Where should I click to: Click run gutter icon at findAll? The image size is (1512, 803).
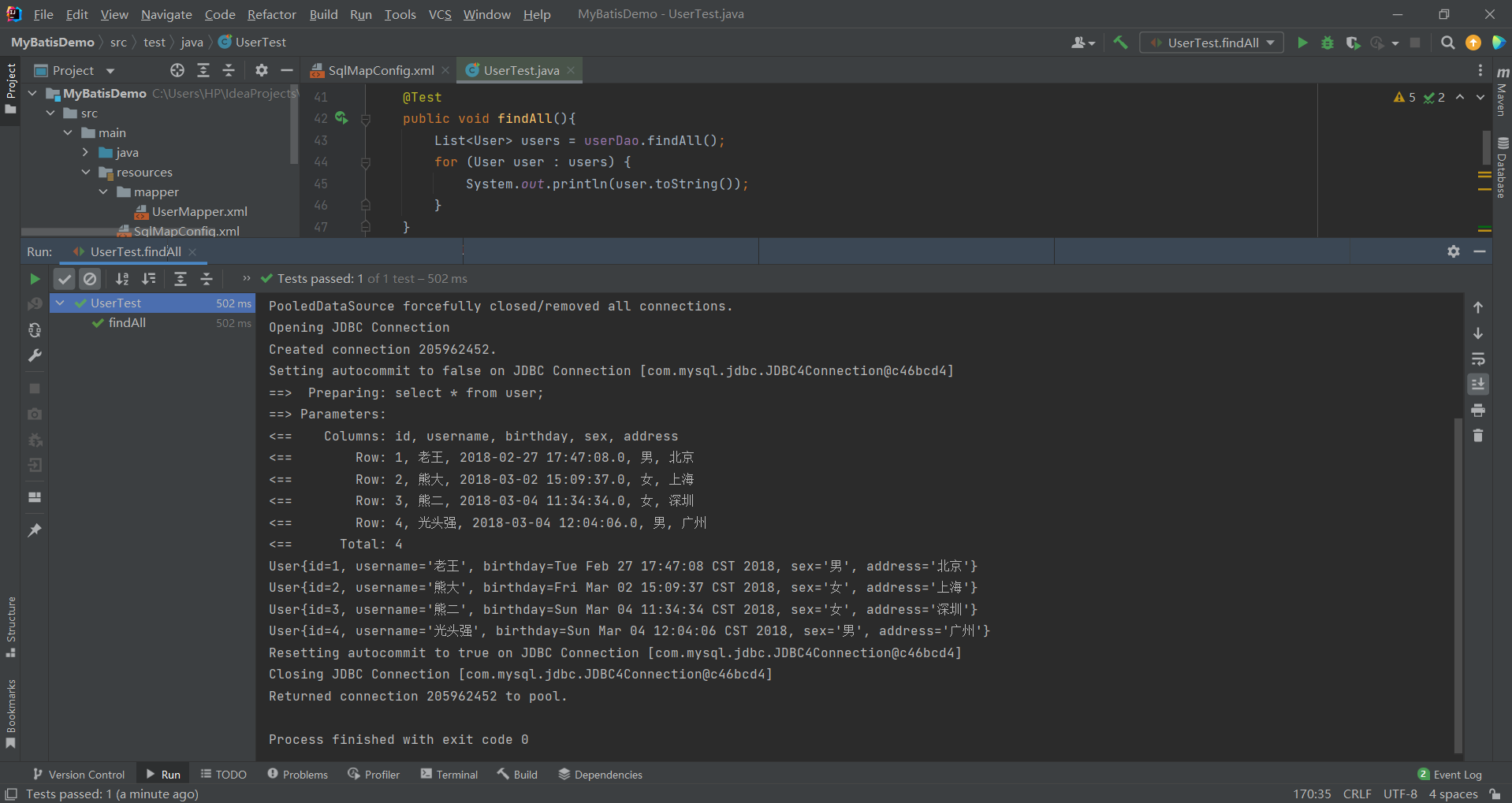coord(341,118)
